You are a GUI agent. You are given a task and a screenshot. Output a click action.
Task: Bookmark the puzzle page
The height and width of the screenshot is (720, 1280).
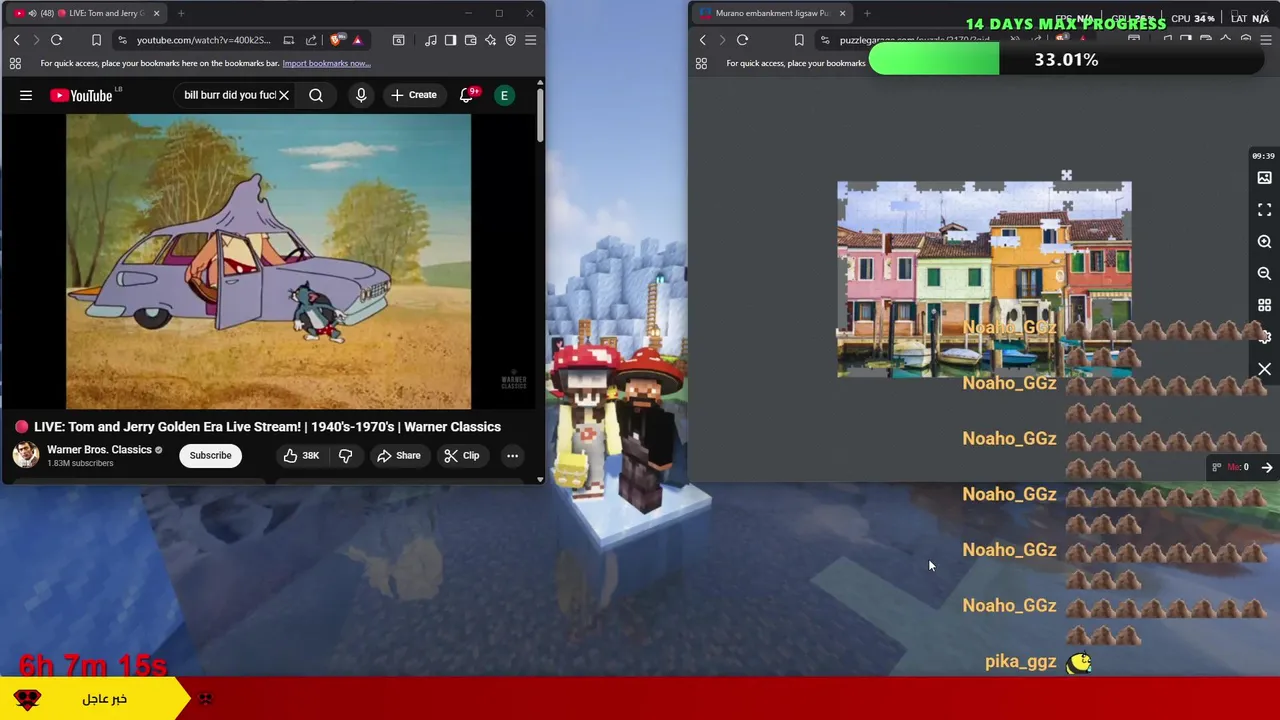[799, 40]
